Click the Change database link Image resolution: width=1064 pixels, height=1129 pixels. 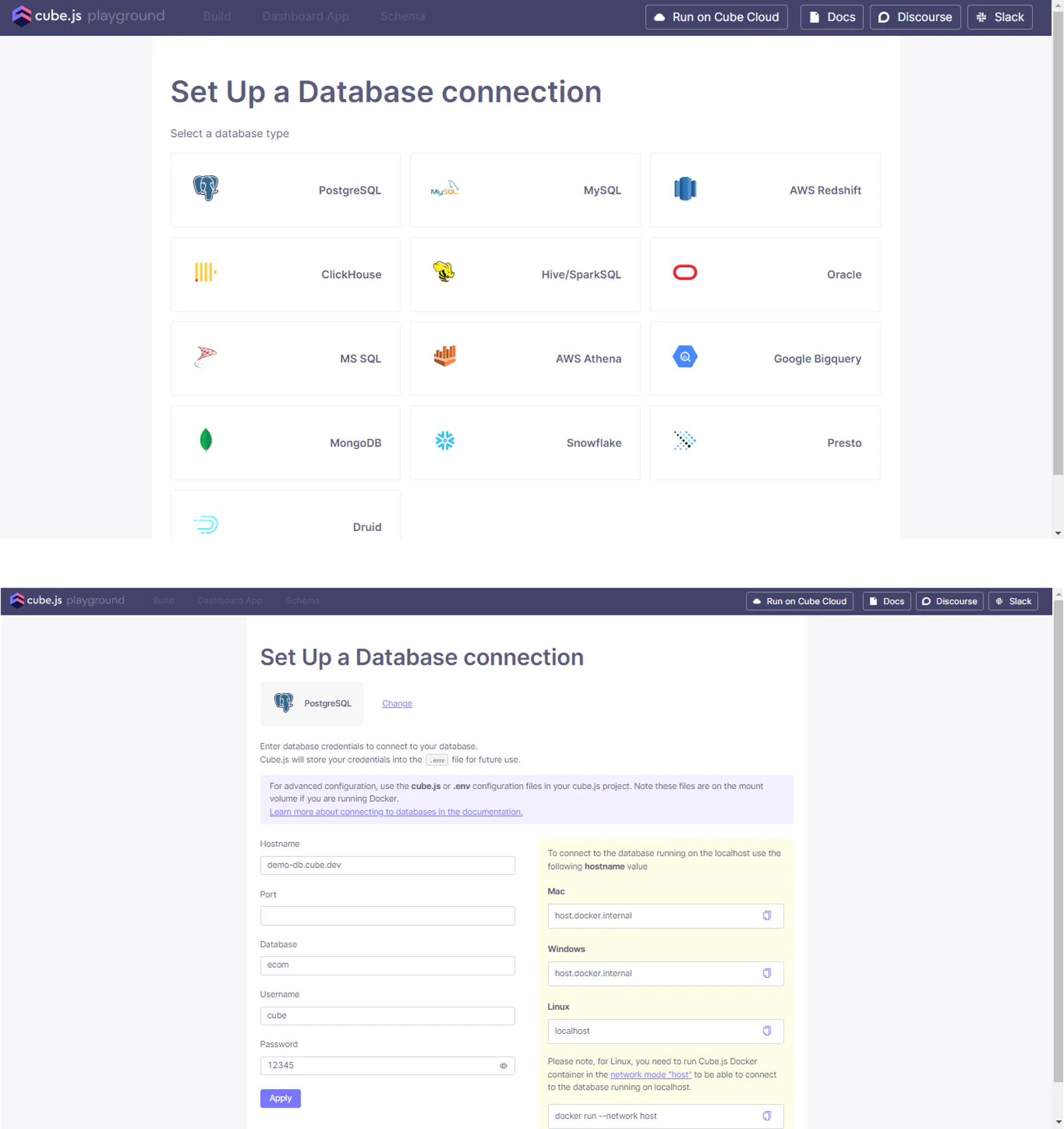[397, 704]
